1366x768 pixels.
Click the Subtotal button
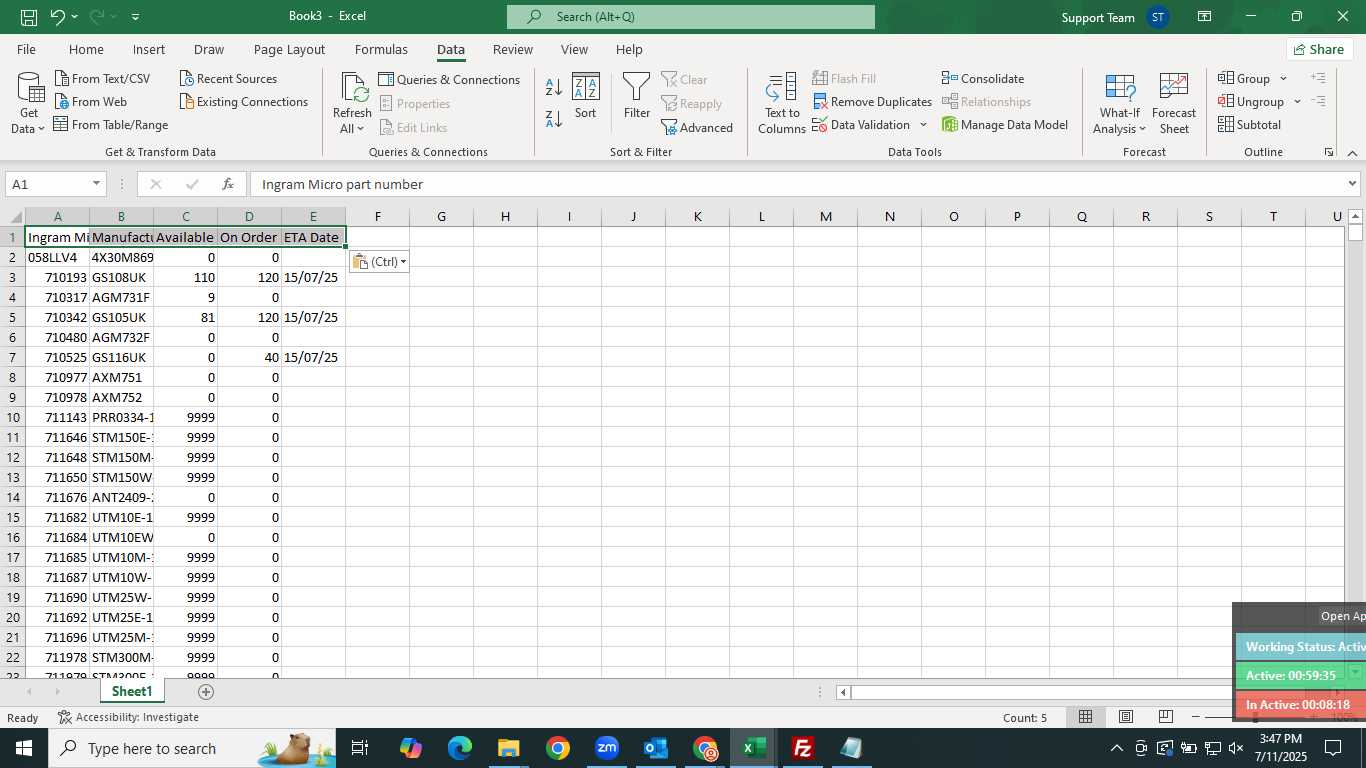click(1249, 124)
